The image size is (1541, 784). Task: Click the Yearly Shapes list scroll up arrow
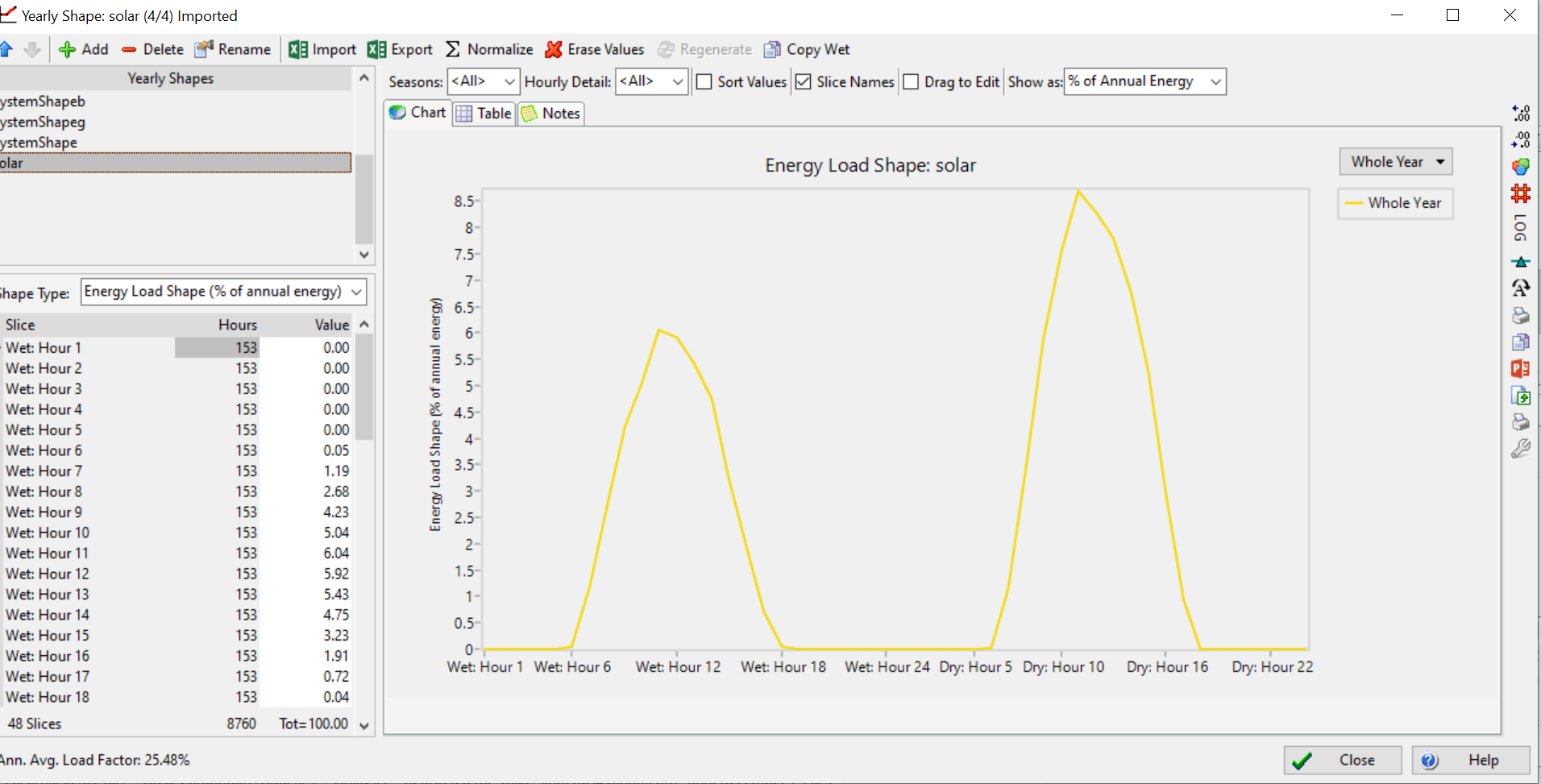coord(364,78)
